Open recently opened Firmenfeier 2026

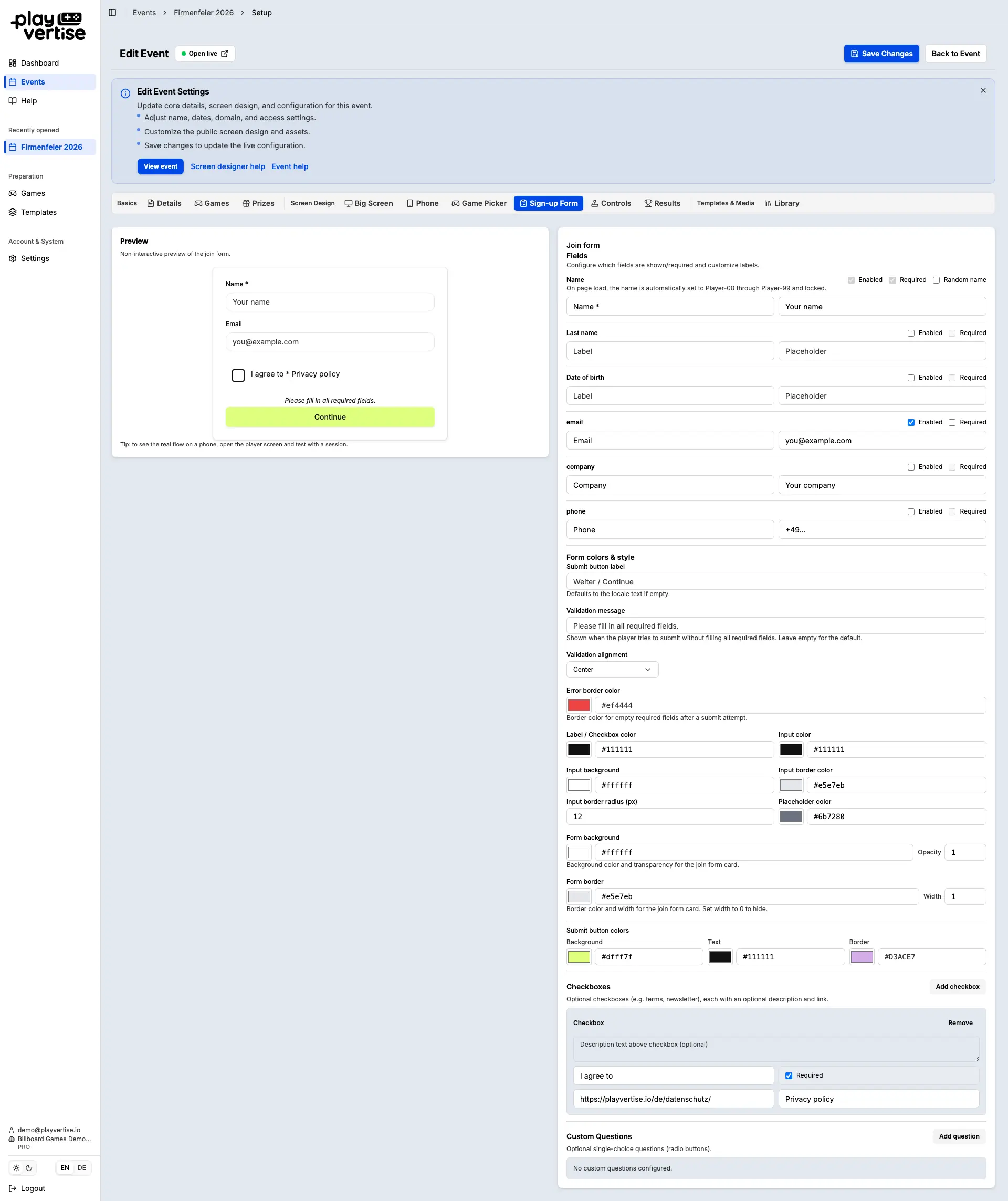click(x=50, y=147)
